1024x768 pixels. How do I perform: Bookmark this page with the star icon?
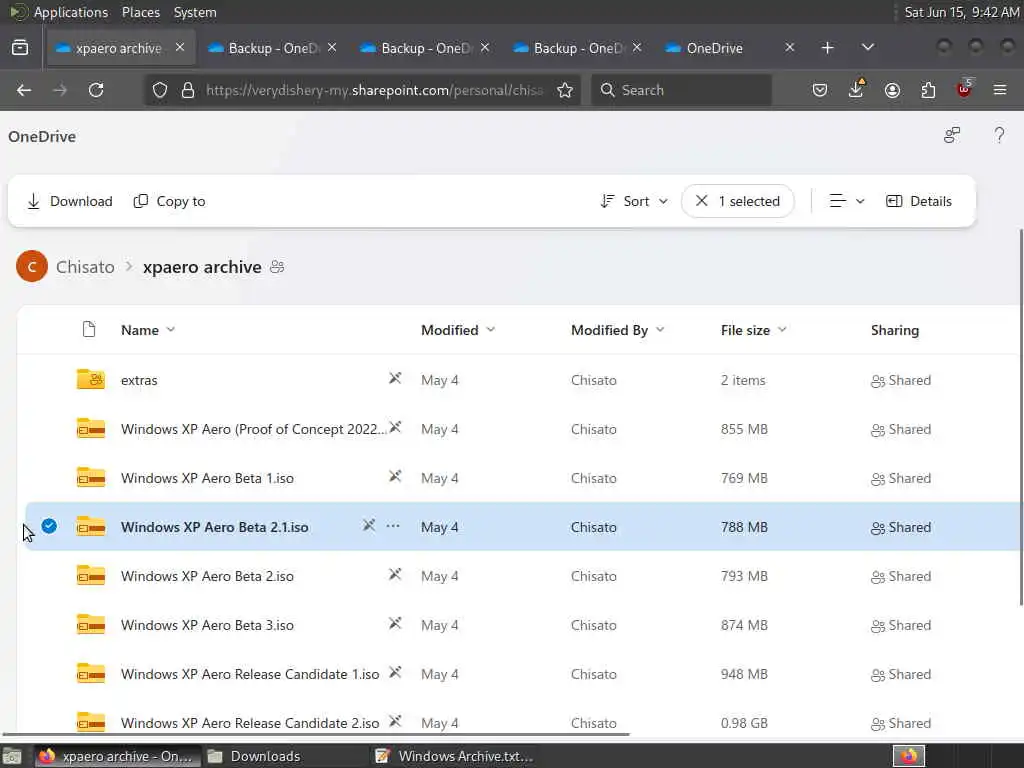click(565, 90)
